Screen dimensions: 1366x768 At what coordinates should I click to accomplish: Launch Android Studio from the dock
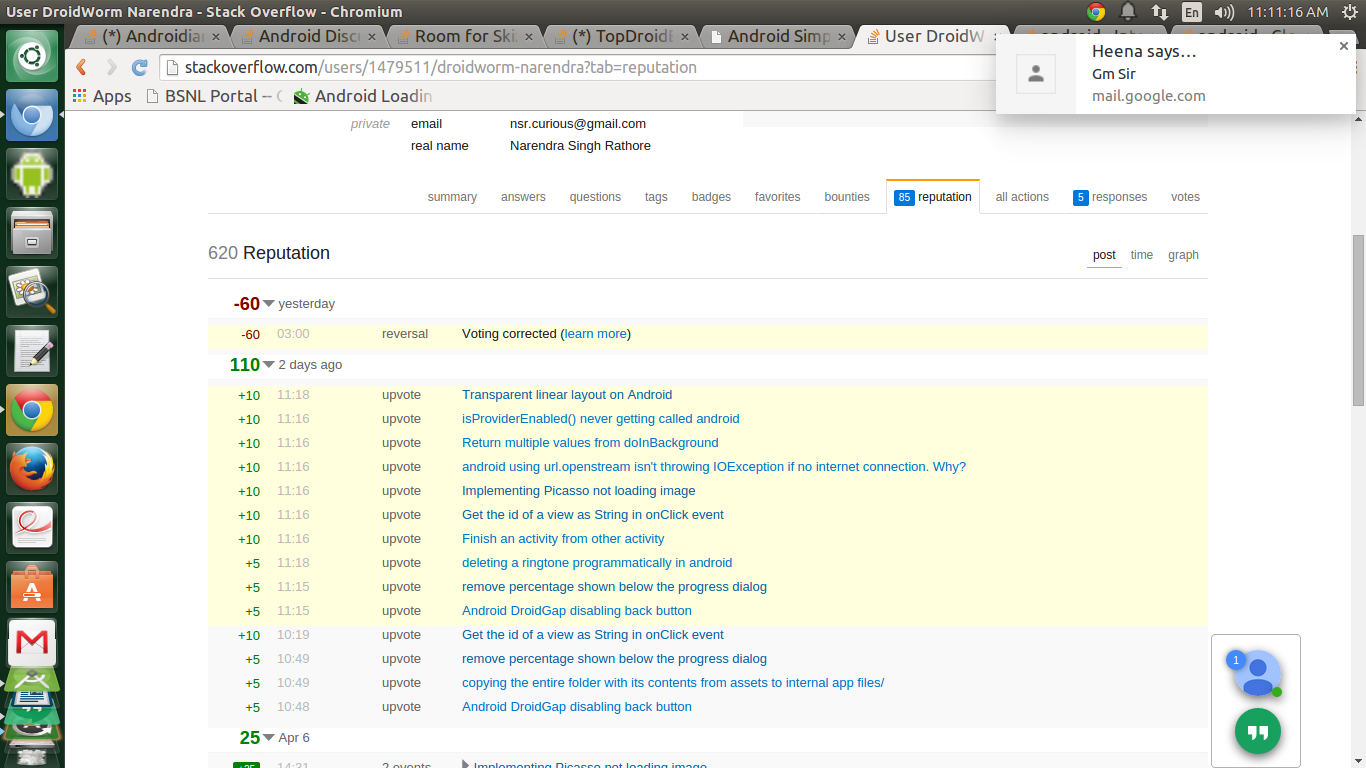click(x=32, y=174)
